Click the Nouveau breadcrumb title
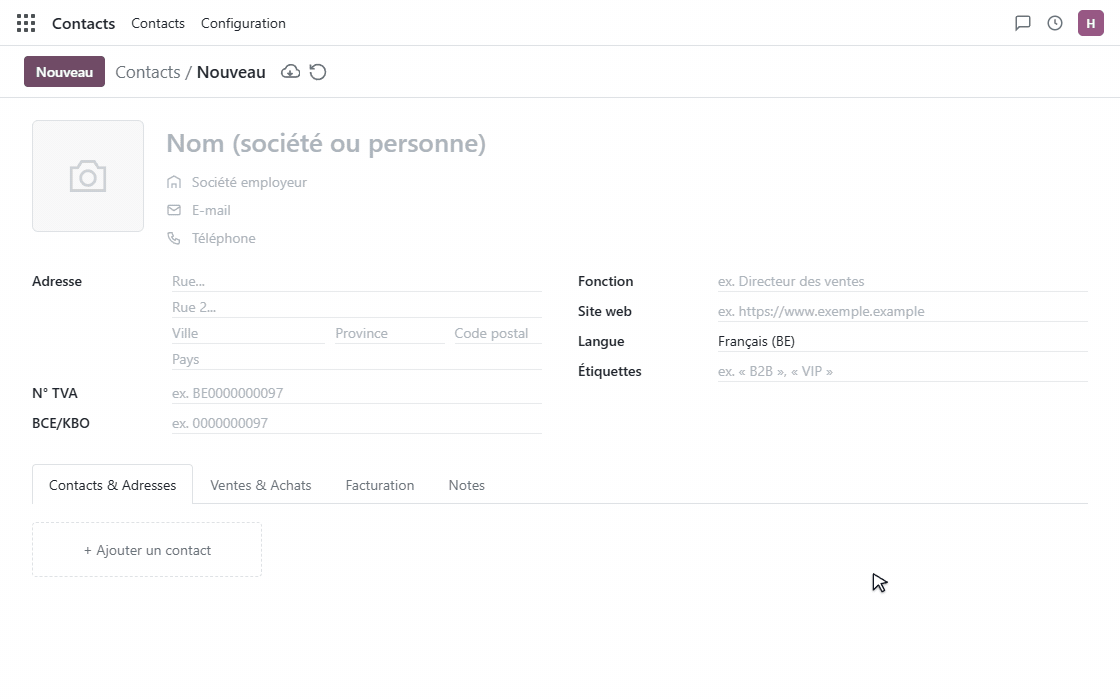1120x700 pixels. pyautogui.click(x=231, y=72)
